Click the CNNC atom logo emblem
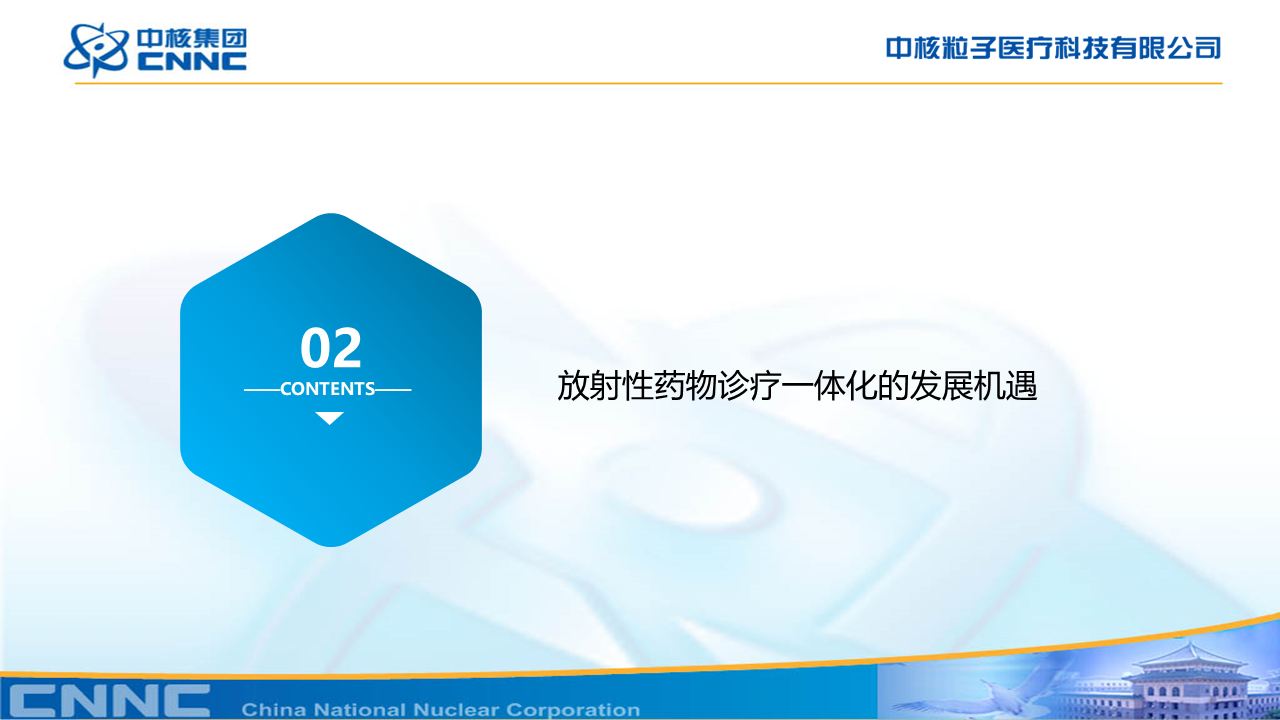 click(96, 50)
